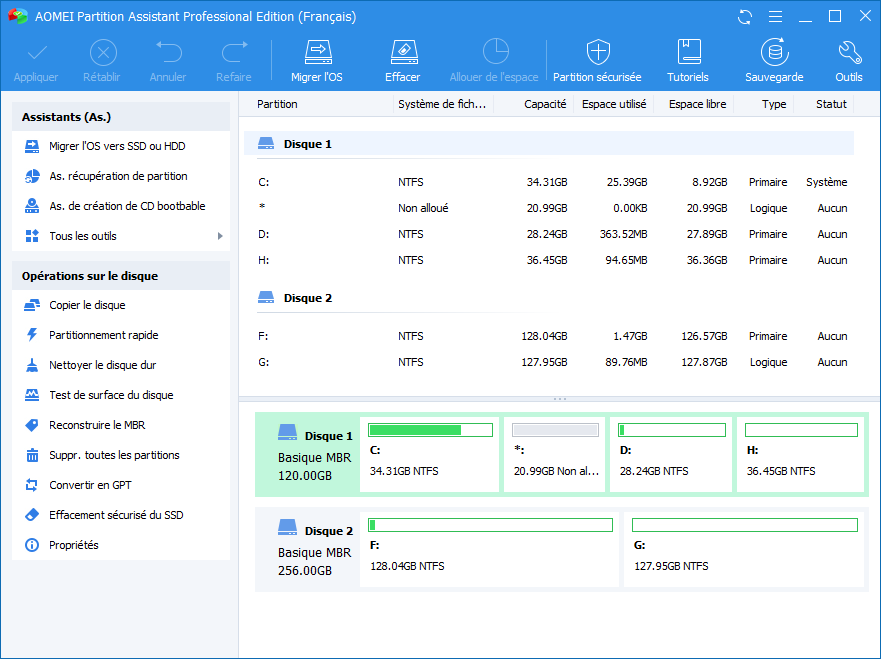Click the C: partition usage bar block
881x659 pixels.
pyautogui.click(x=430, y=454)
